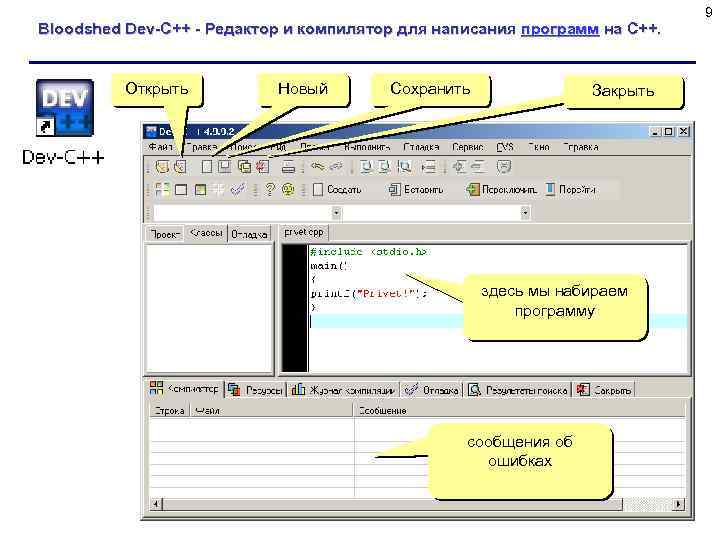Open the Справка menu
This screenshot has width=720, height=540.
click(581, 147)
